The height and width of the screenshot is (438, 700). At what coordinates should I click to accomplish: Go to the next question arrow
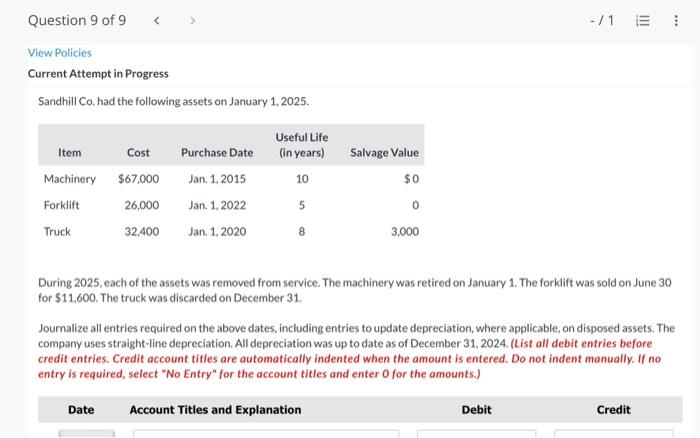click(192, 21)
